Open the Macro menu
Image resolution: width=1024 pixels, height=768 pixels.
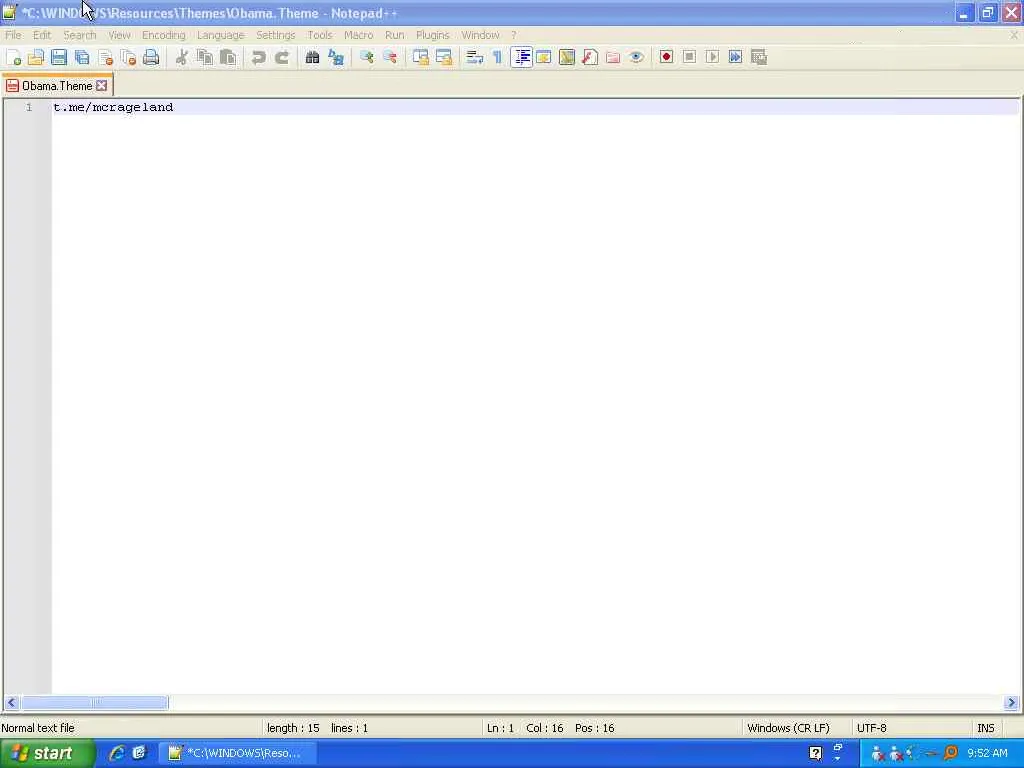point(359,35)
